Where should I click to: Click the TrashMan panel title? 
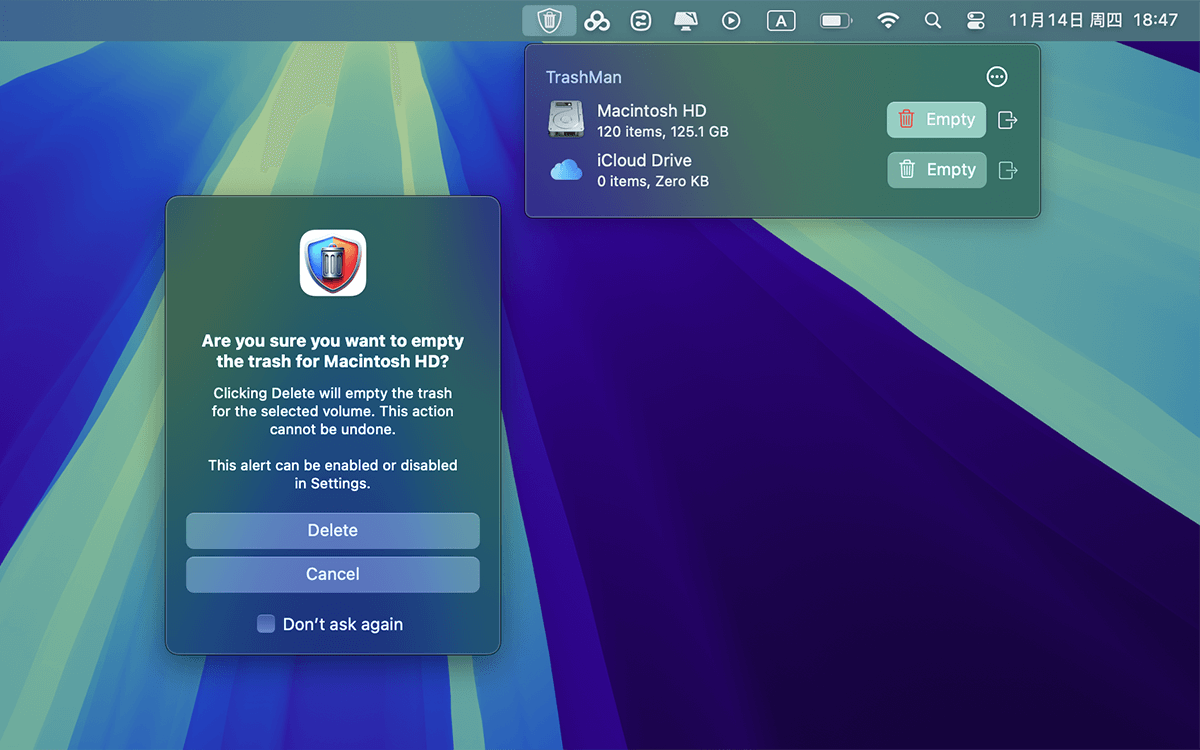(x=584, y=77)
